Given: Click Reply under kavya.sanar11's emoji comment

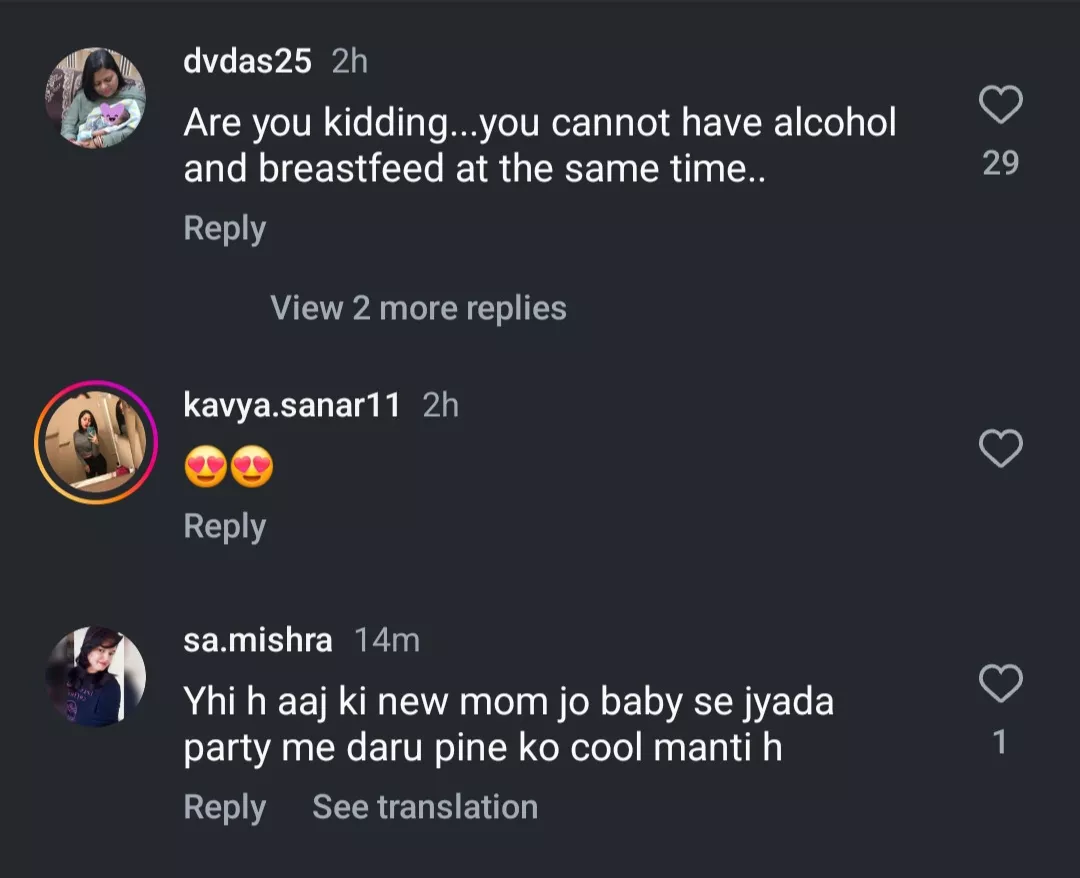Looking at the screenshot, I should click(x=225, y=526).
